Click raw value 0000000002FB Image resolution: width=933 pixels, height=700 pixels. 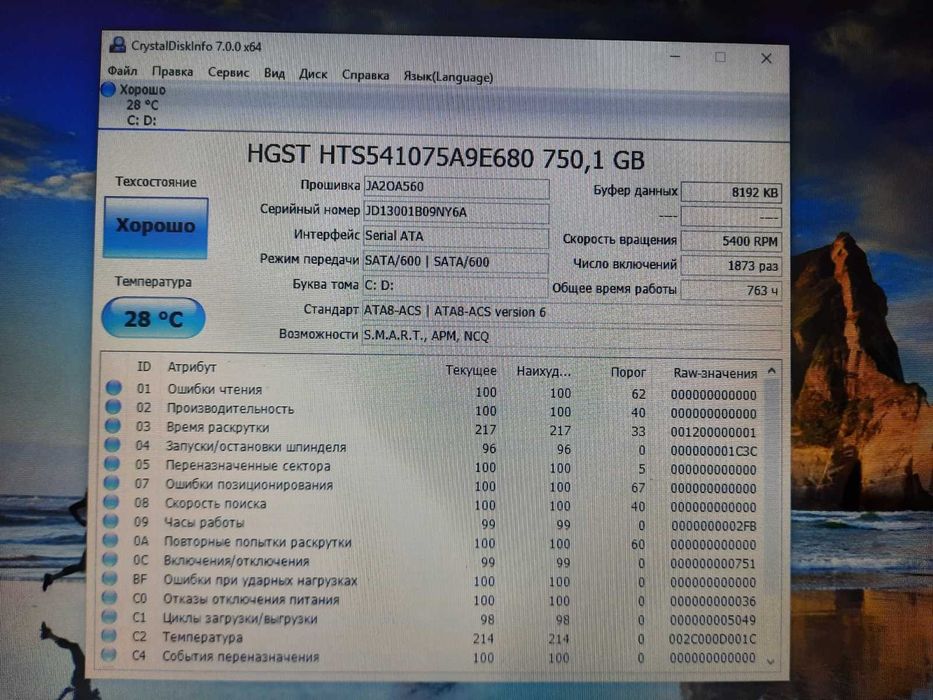(713, 526)
